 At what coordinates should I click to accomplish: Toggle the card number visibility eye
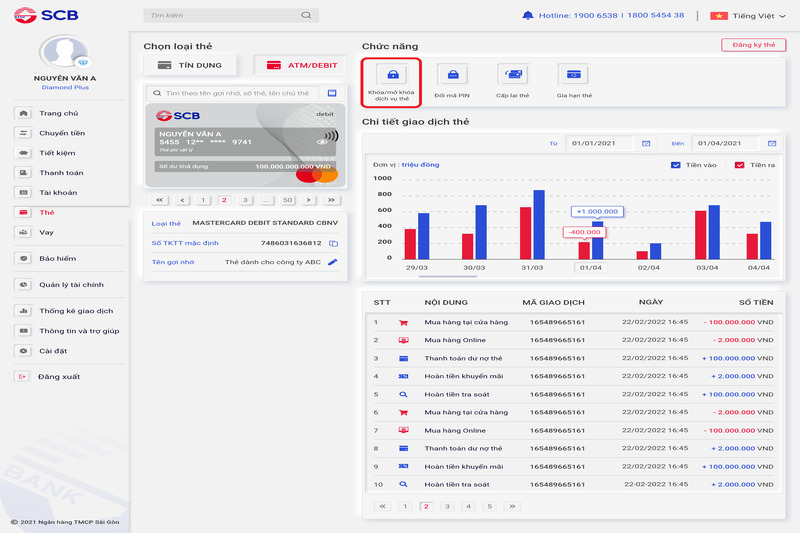click(x=322, y=142)
